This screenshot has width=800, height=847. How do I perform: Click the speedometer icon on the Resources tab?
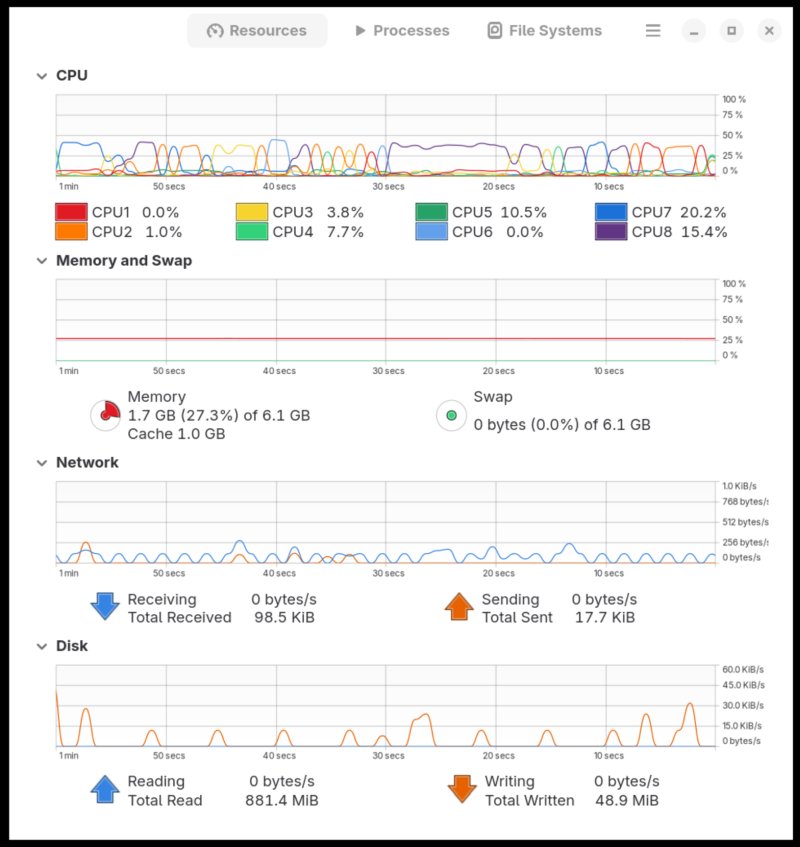(x=213, y=30)
